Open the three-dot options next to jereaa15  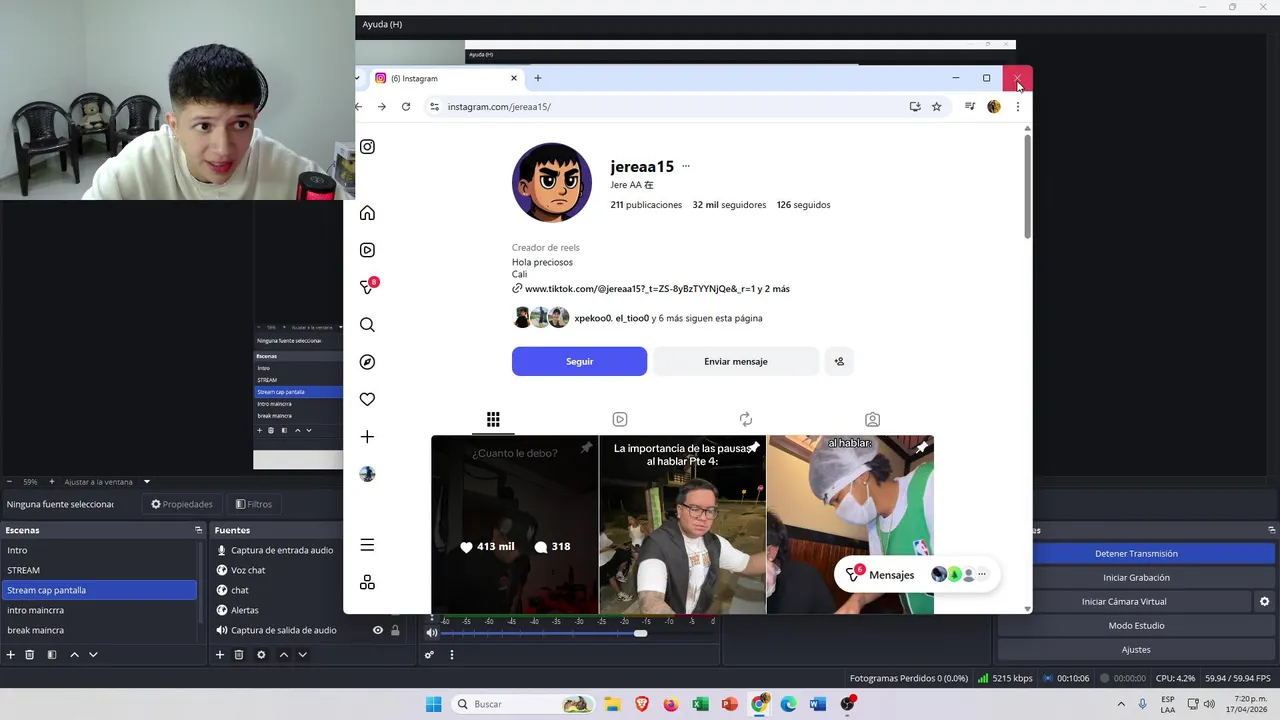click(x=685, y=167)
